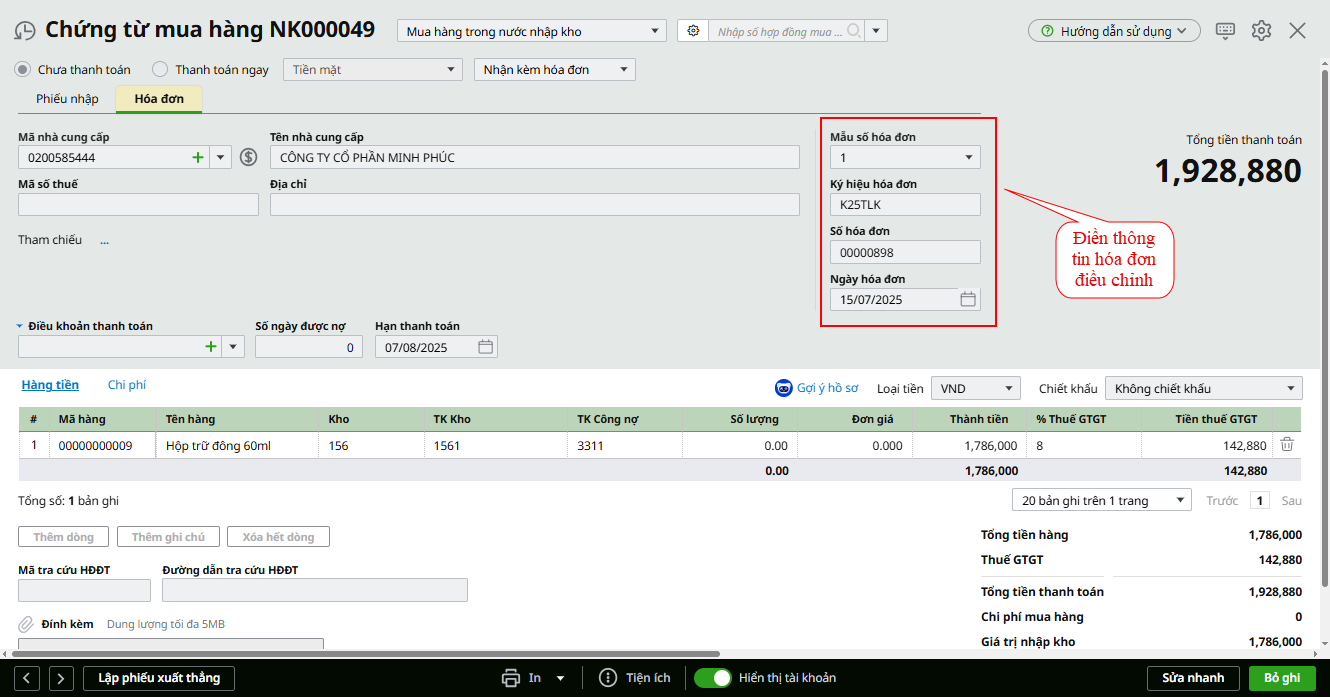Click the printer In icon
This screenshot has width=1330, height=697.
[x=511, y=678]
